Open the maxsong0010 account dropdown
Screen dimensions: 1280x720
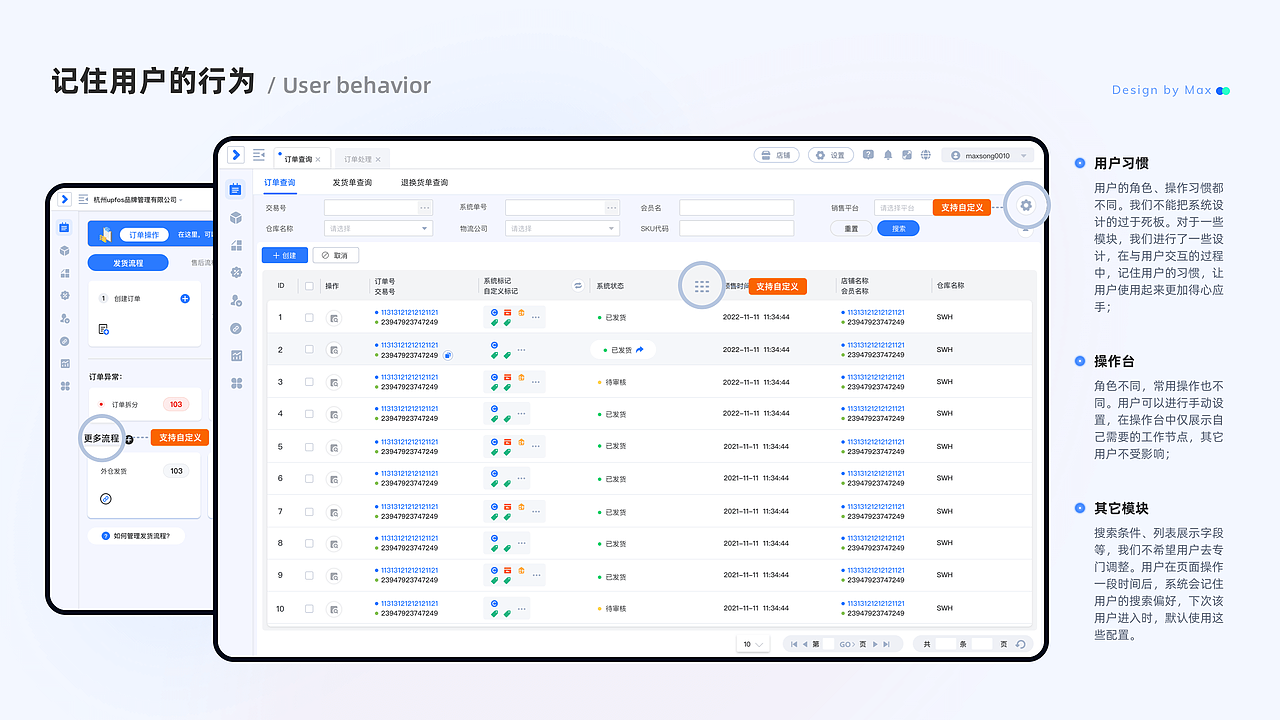pos(988,155)
